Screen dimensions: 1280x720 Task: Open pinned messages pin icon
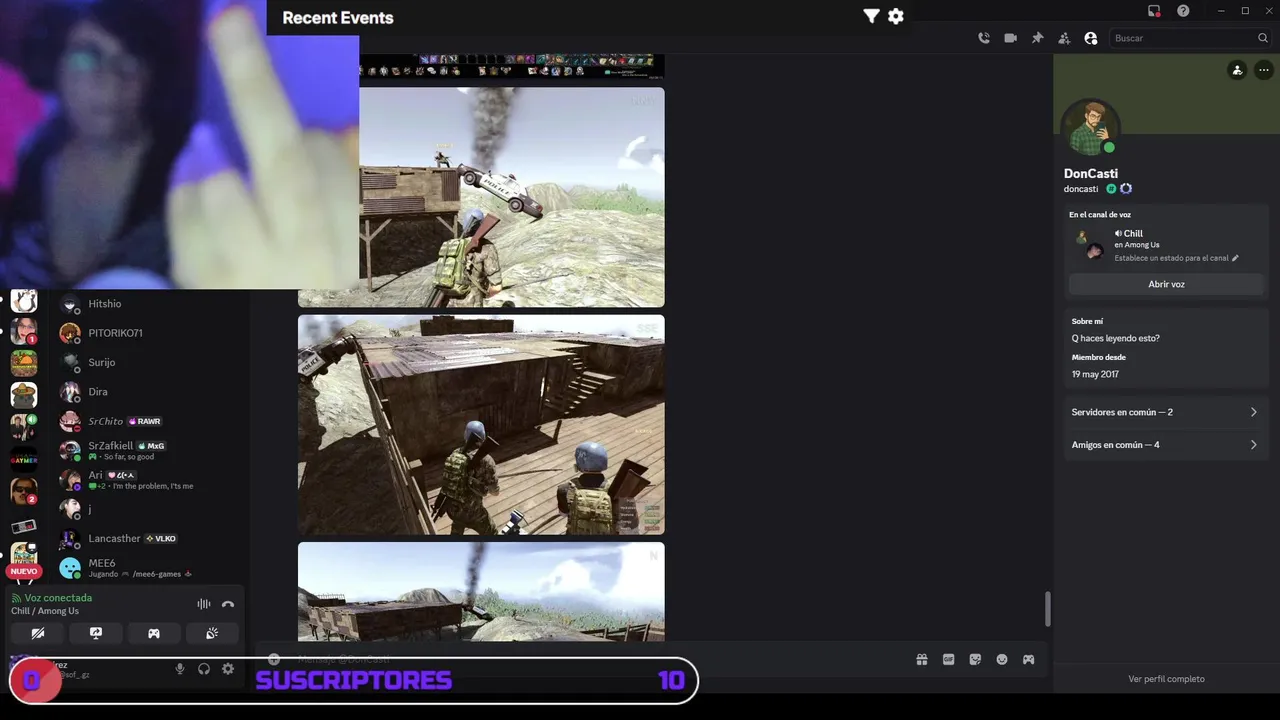click(1037, 38)
